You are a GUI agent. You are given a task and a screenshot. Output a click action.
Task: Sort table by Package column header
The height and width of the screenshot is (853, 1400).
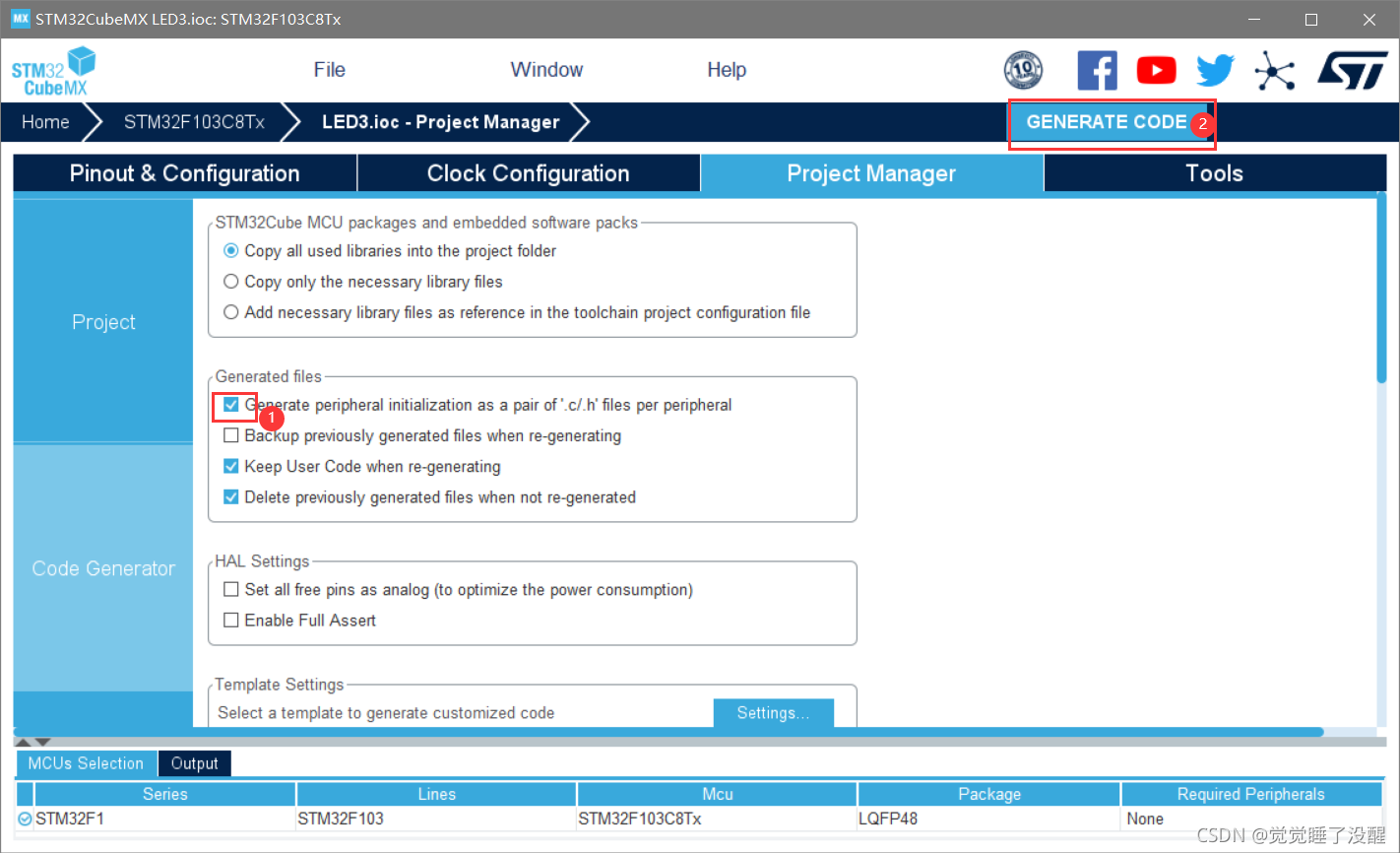[x=989, y=794]
